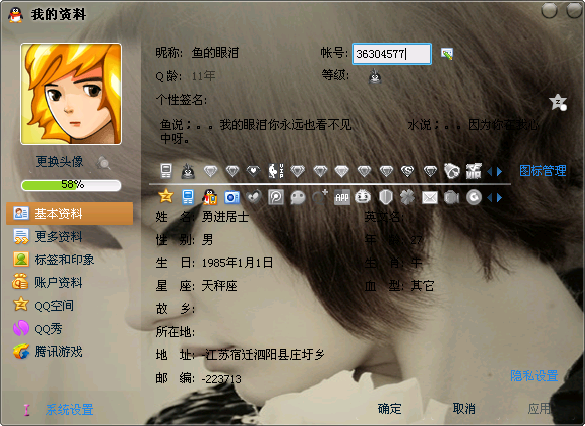Show previous icons in the lower icon row
585x426 pixels.
[x=490, y=197]
